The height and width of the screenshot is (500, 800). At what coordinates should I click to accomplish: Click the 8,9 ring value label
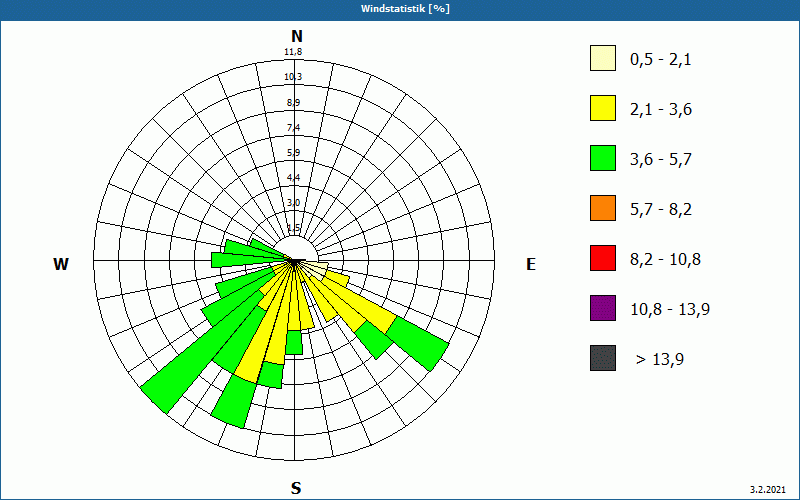pyautogui.click(x=293, y=103)
